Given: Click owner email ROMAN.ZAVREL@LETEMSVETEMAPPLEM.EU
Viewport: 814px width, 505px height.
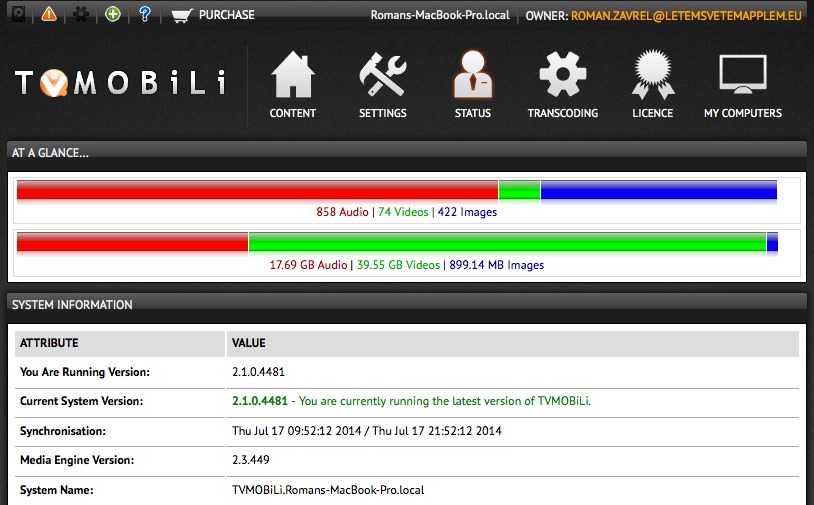Looking at the screenshot, I should tap(686, 16).
